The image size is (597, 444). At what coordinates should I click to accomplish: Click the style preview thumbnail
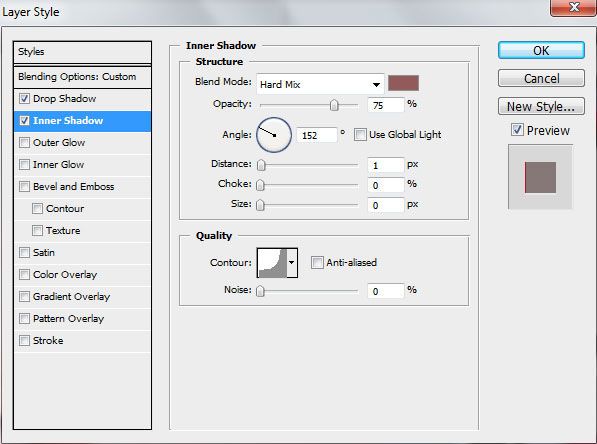point(540,177)
